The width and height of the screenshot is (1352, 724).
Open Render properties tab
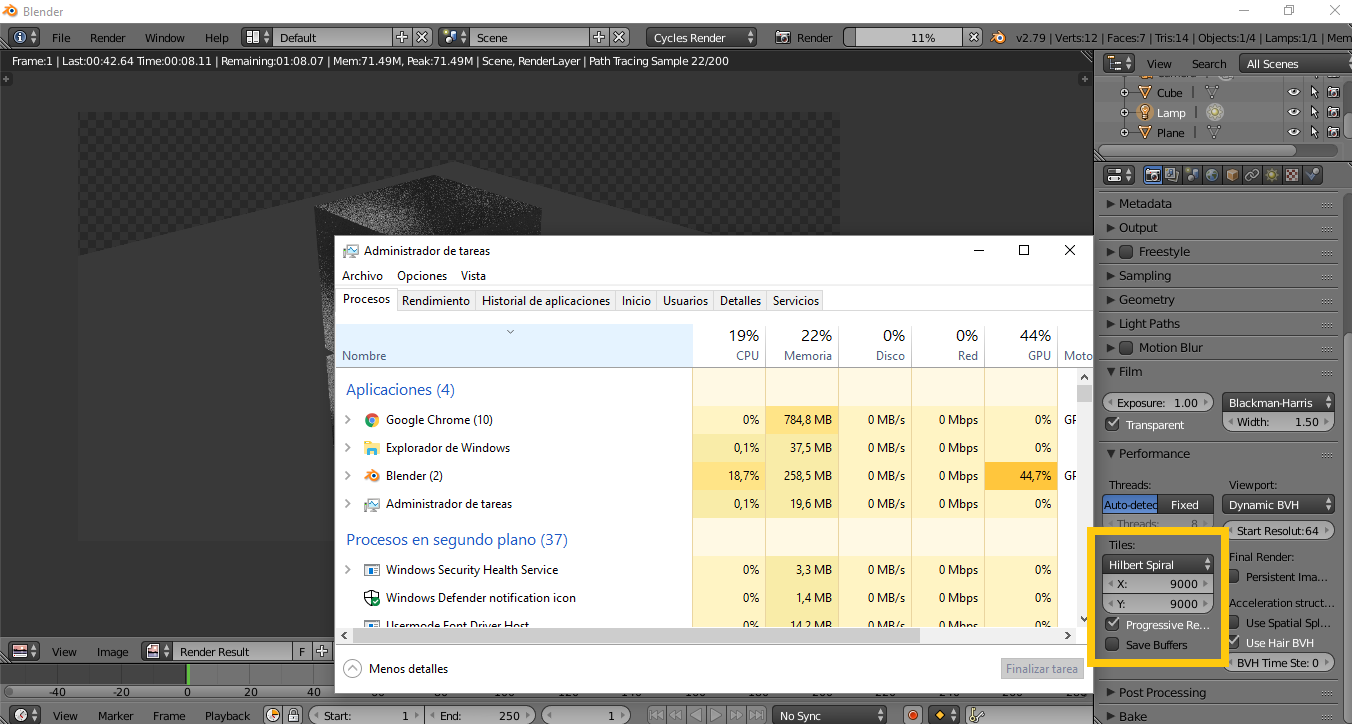(1153, 175)
